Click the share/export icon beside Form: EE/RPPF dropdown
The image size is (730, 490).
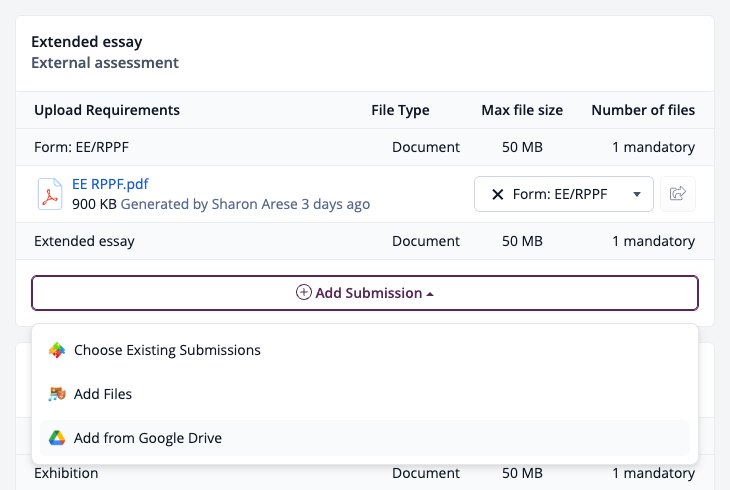click(x=678, y=194)
